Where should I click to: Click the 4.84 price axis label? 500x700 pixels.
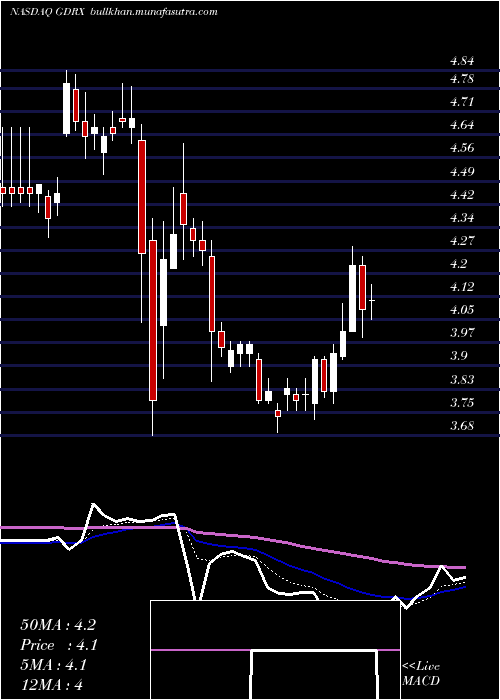(461, 61)
